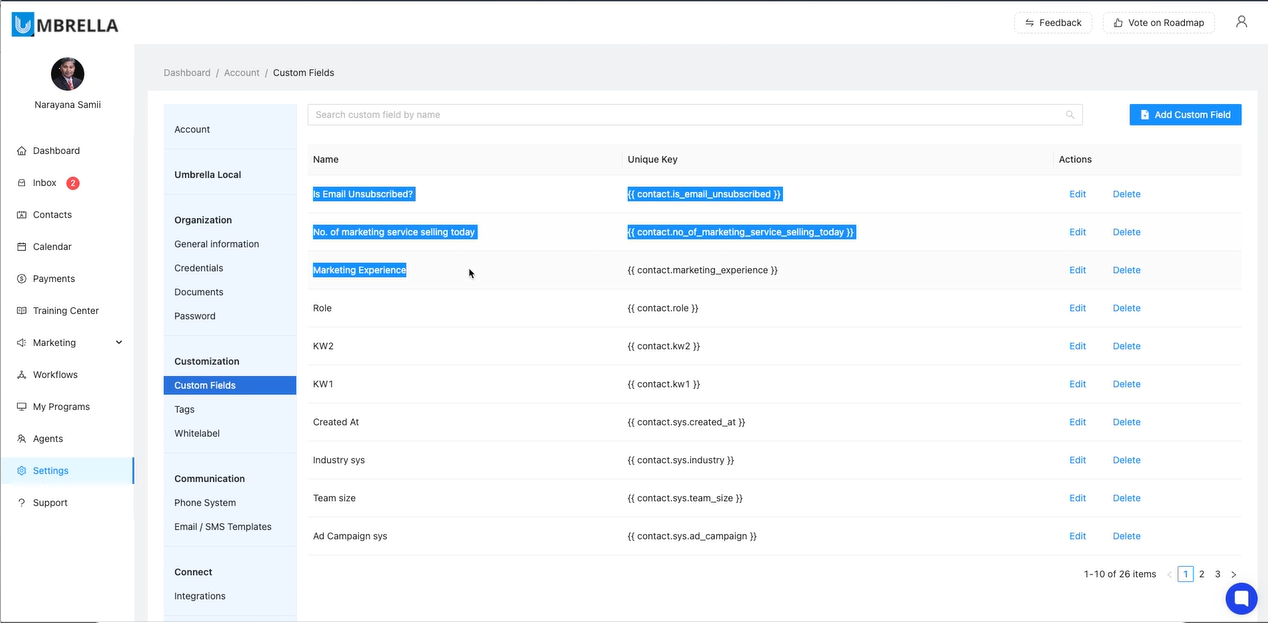Focus the search custom field input
This screenshot has width=1268, height=623.
click(695, 115)
